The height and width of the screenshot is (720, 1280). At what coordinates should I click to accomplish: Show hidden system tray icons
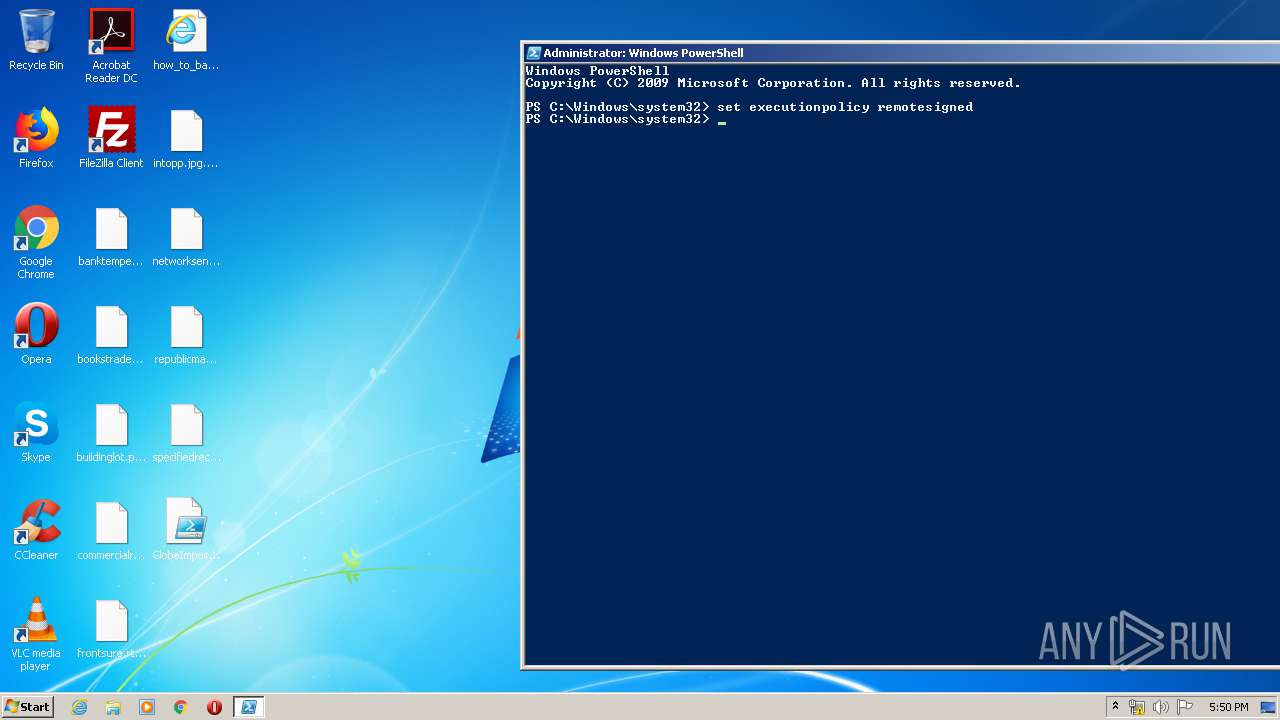pyautogui.click(x=1115, y=707)
